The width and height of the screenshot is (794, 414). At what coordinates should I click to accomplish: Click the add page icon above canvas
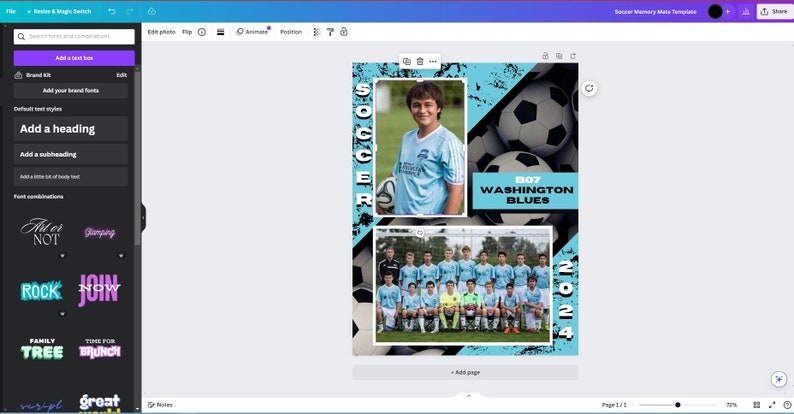[x=573, y=56]
